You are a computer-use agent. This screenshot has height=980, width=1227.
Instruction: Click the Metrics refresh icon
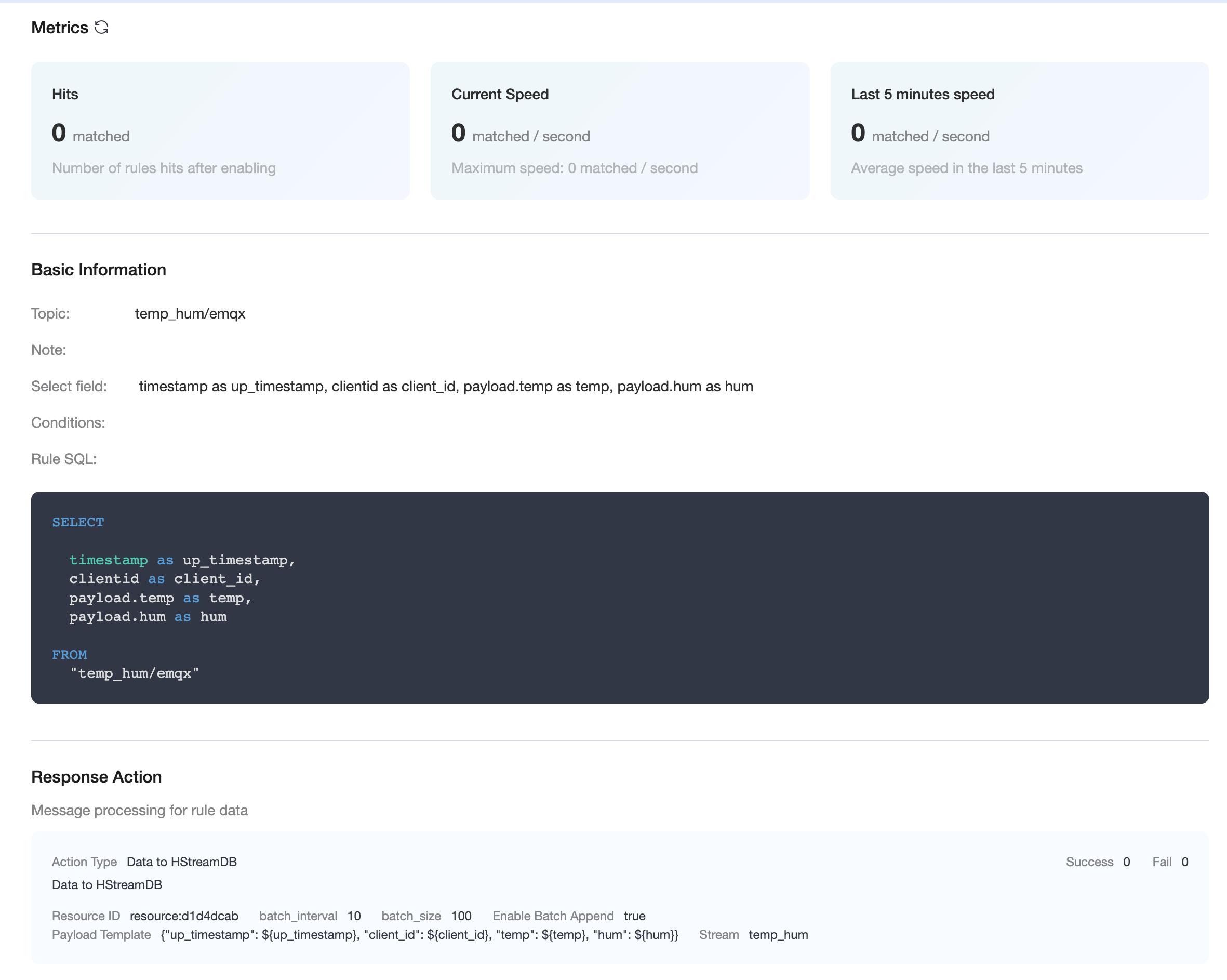click(101, 28)
